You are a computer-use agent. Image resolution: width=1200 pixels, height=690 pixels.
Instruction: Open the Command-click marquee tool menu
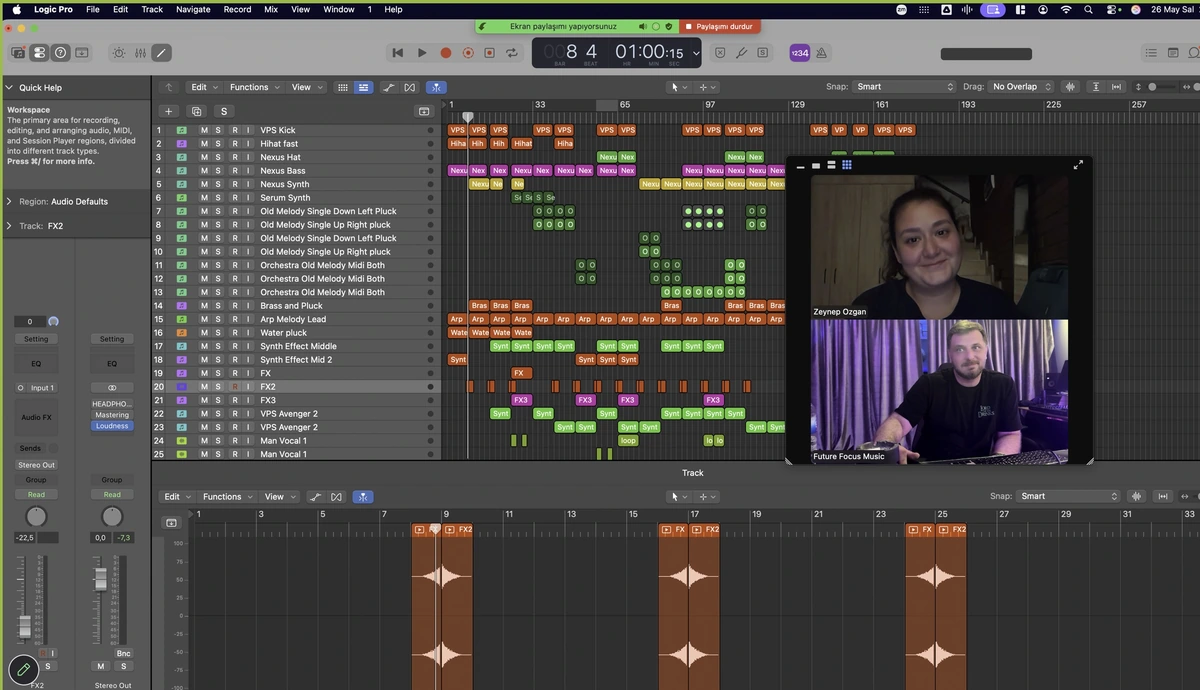point(707,87)
